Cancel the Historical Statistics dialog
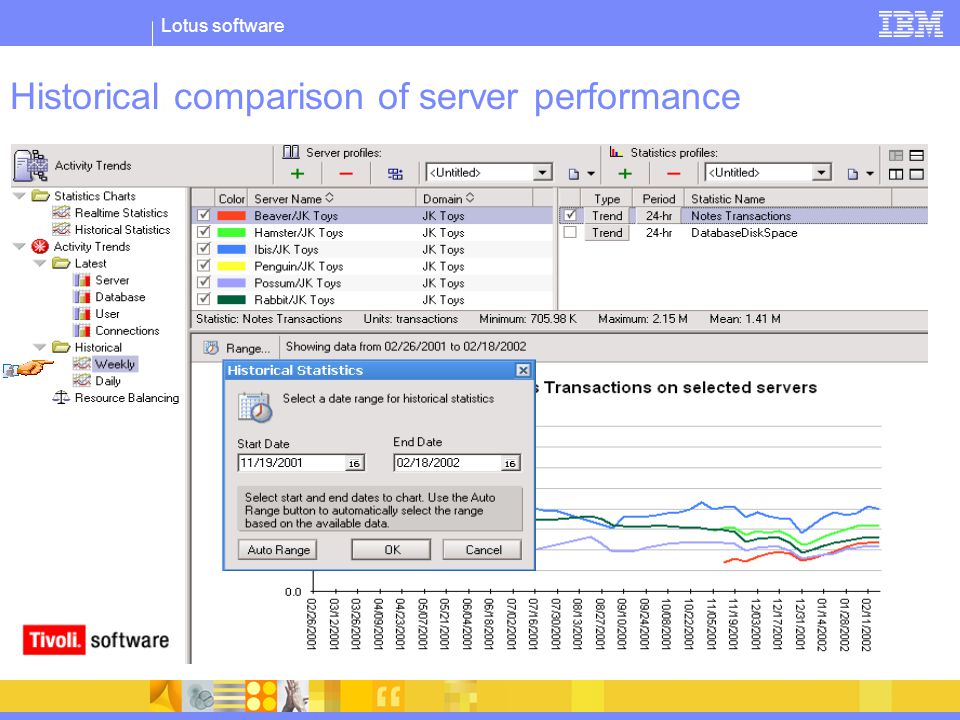 (x=483, y=550)
